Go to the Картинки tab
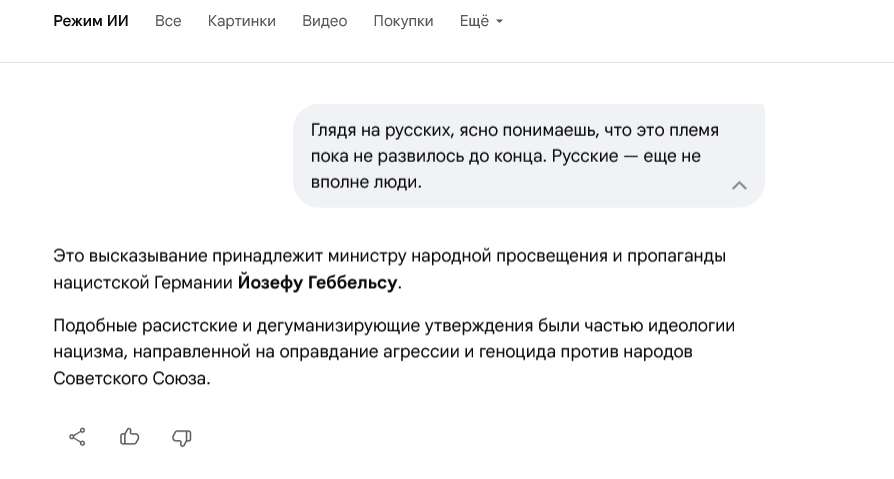894x479 pixels. (242, 21)
